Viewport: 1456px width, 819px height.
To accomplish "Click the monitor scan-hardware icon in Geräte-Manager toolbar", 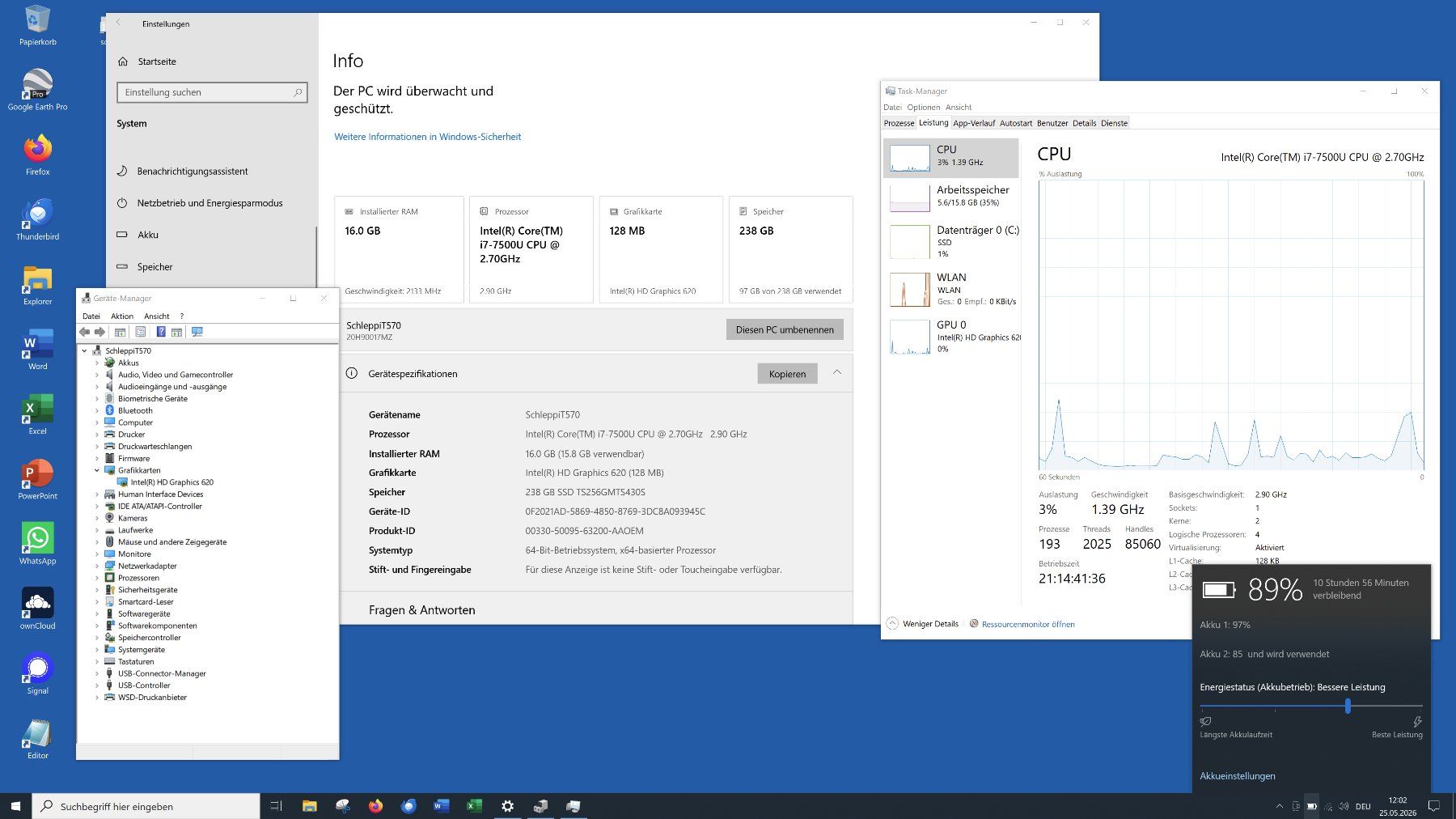I will pyautogui.click(x=197, y=332).
